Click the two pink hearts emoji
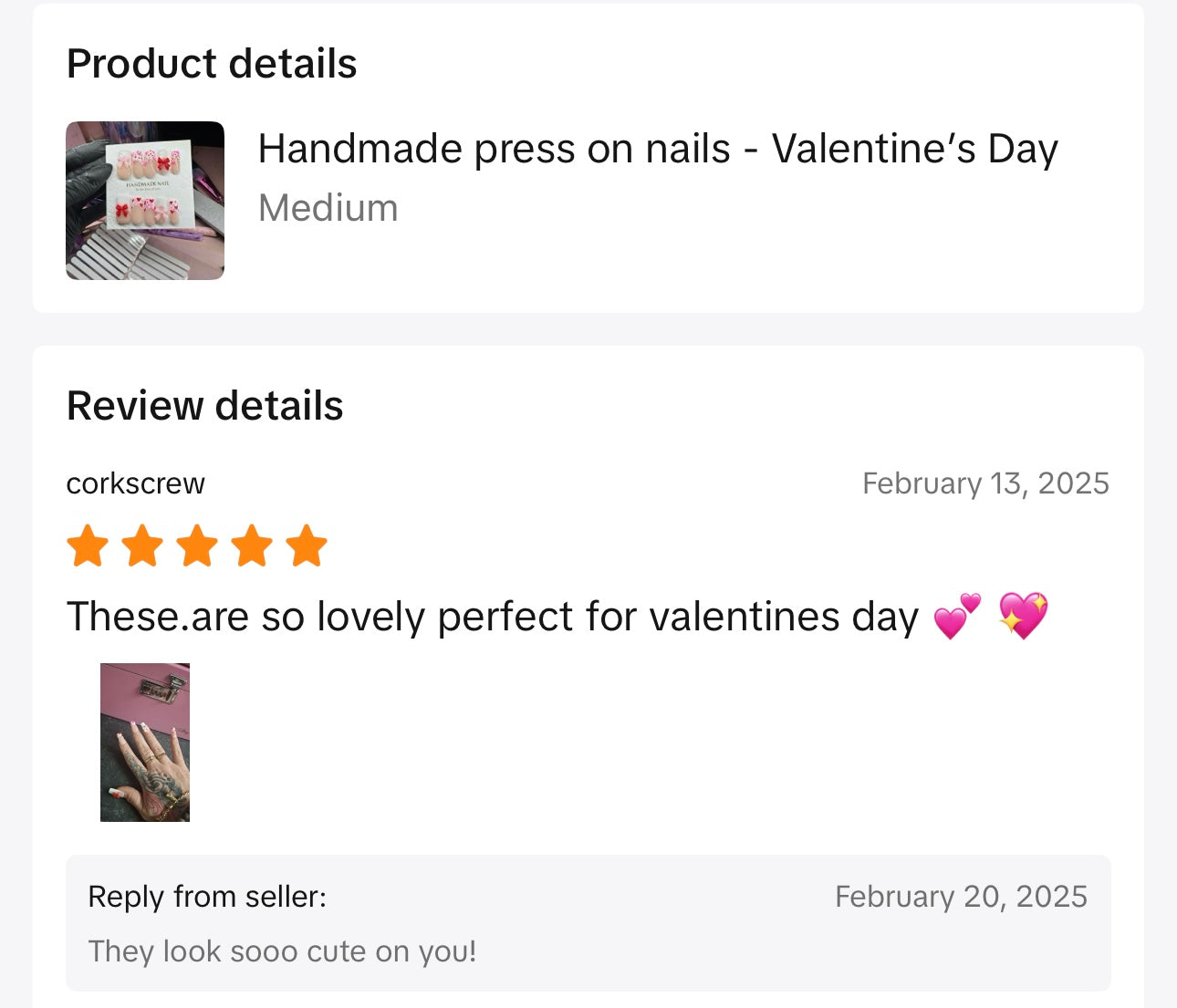 tap(957, 617)
